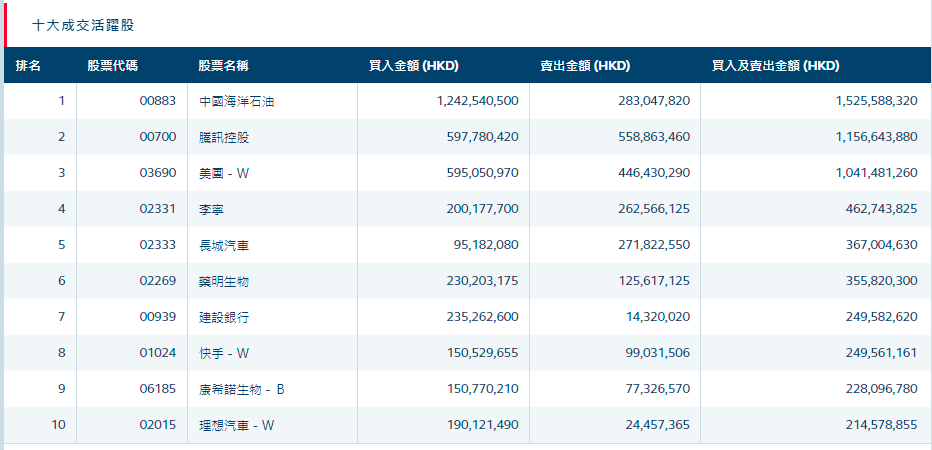Select stock code 00883
This screenshot has height=450, width=932.
(158, 101)
